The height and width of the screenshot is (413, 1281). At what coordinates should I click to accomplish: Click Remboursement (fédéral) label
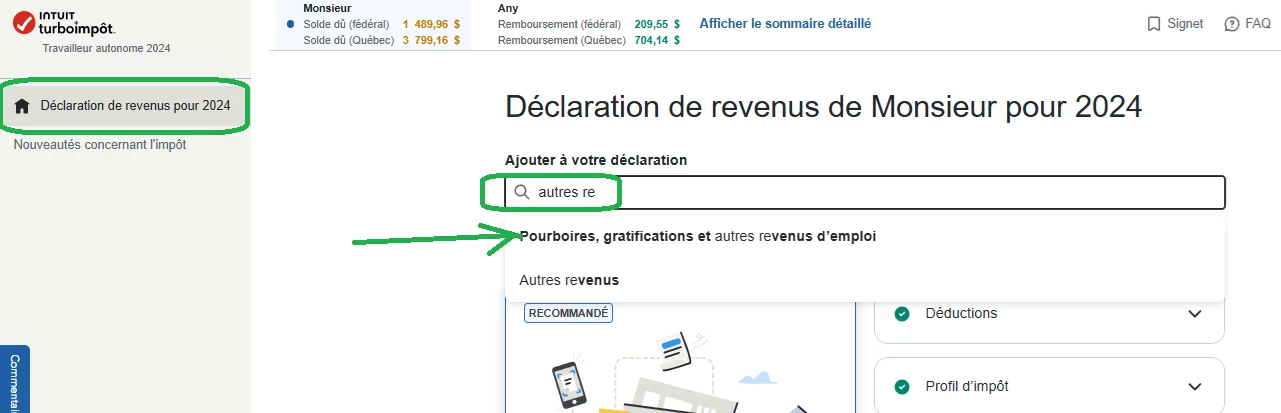coord(559,24)
